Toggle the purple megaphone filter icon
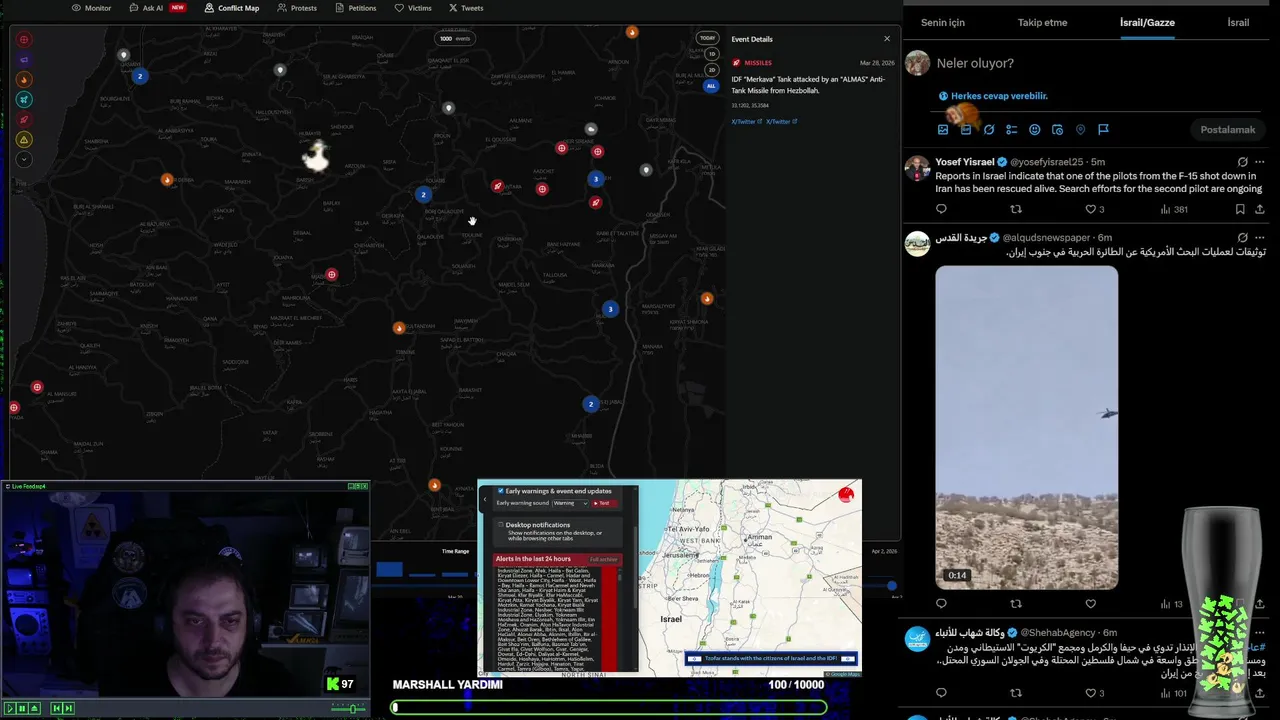 pos(24,60)
